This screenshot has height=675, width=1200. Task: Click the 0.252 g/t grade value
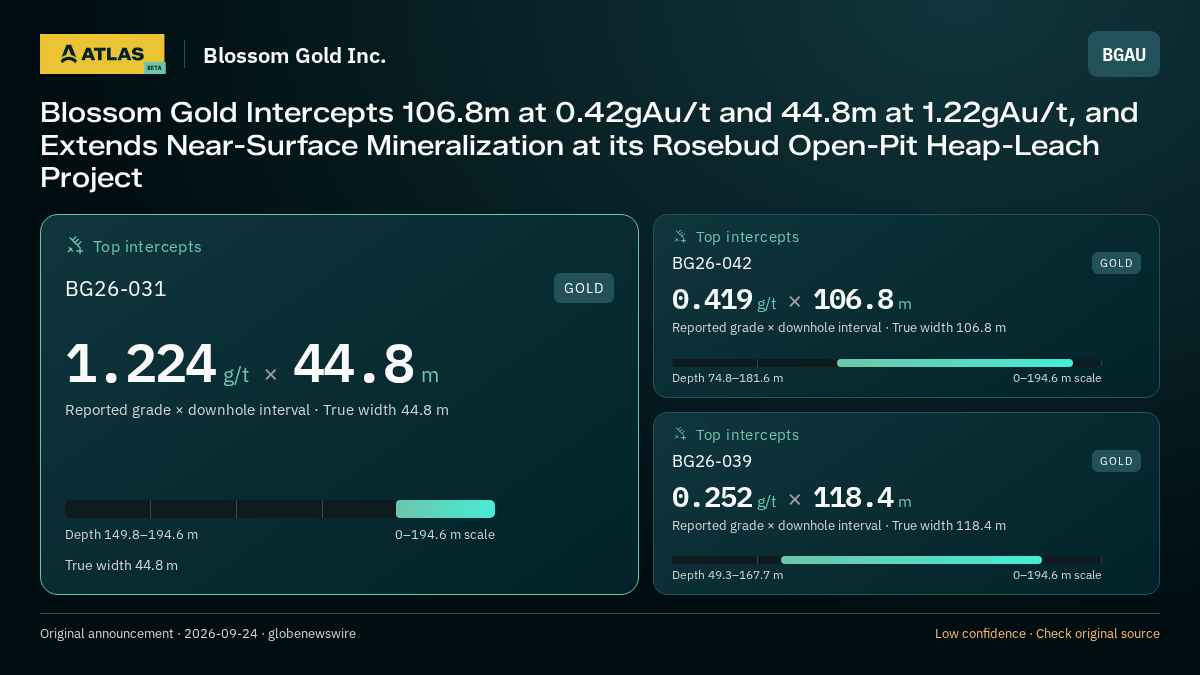(x=724, y=498)
